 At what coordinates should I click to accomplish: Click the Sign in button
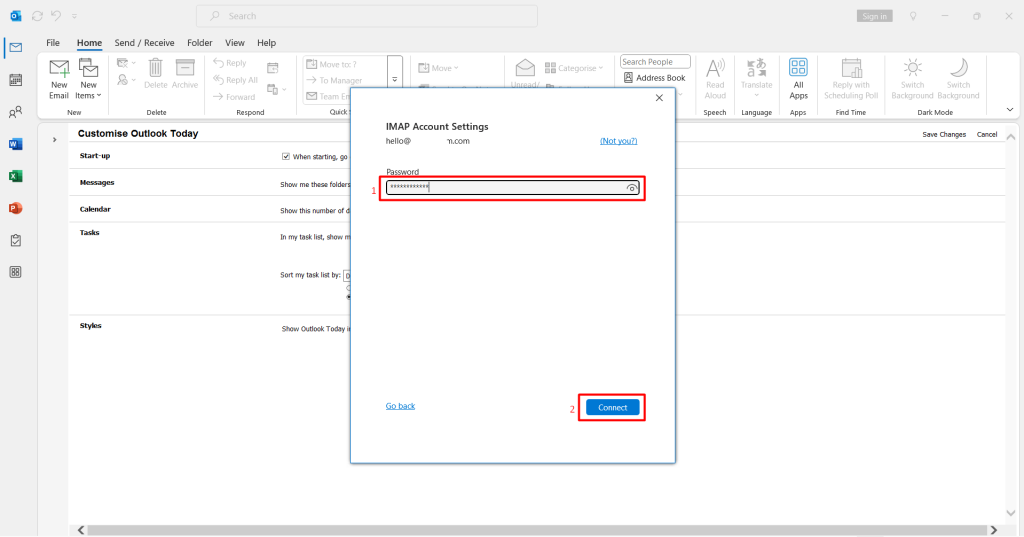(874, 16)
